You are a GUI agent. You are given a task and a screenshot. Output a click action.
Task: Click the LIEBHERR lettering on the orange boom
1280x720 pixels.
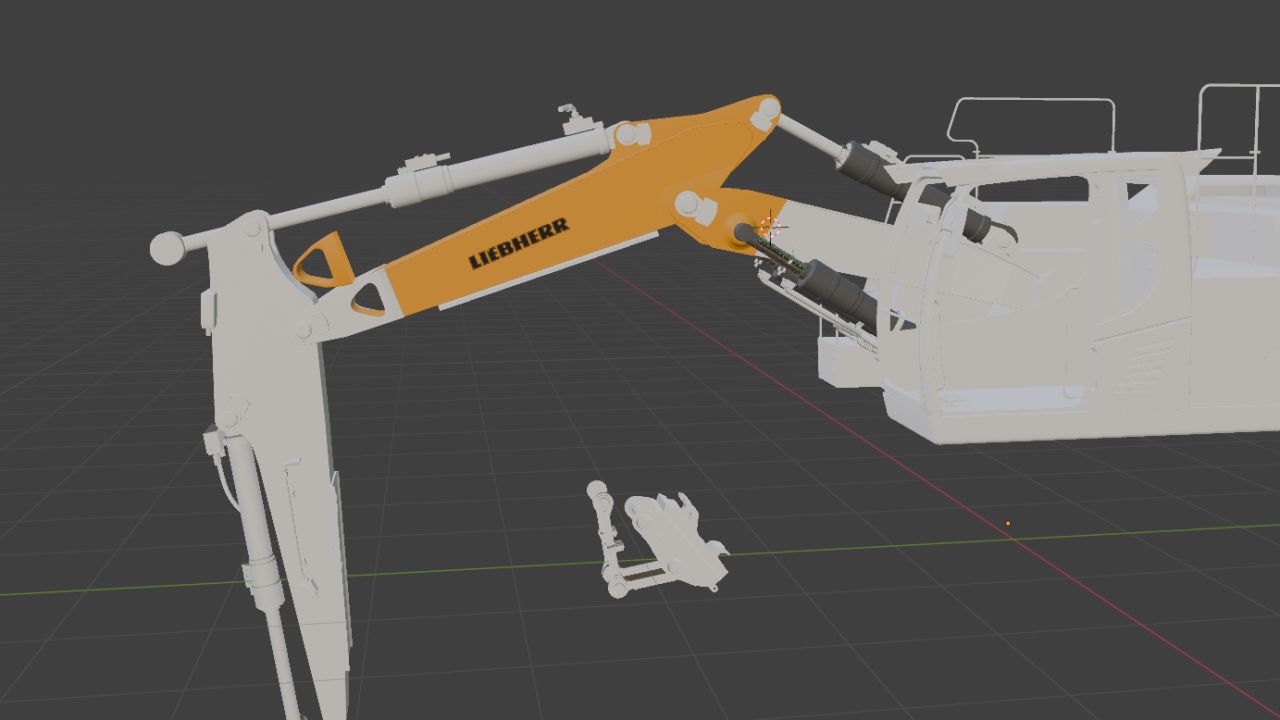pyautogui.click(x=519, y=242)
